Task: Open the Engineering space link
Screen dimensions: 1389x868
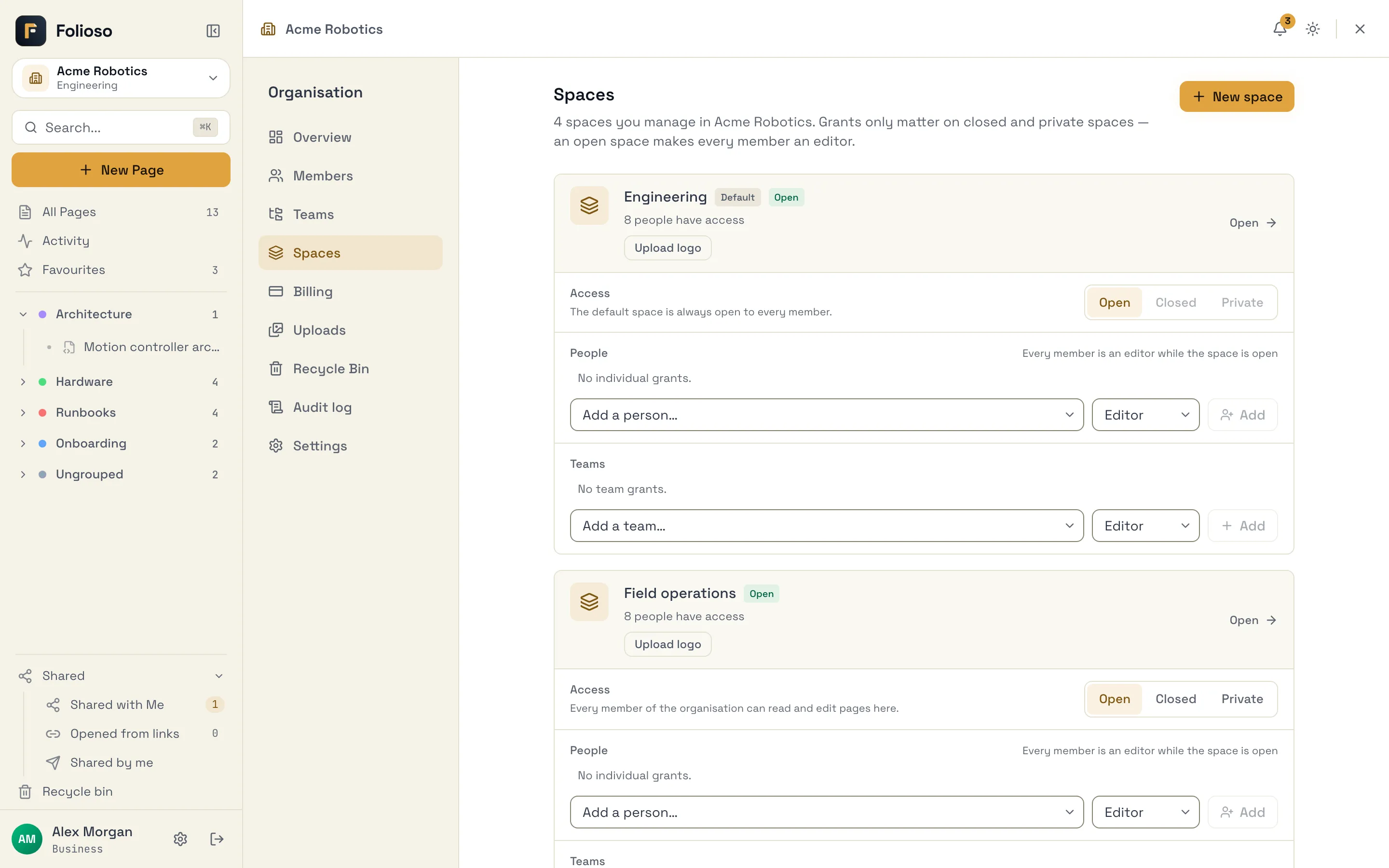Action: pos(1253,223)
